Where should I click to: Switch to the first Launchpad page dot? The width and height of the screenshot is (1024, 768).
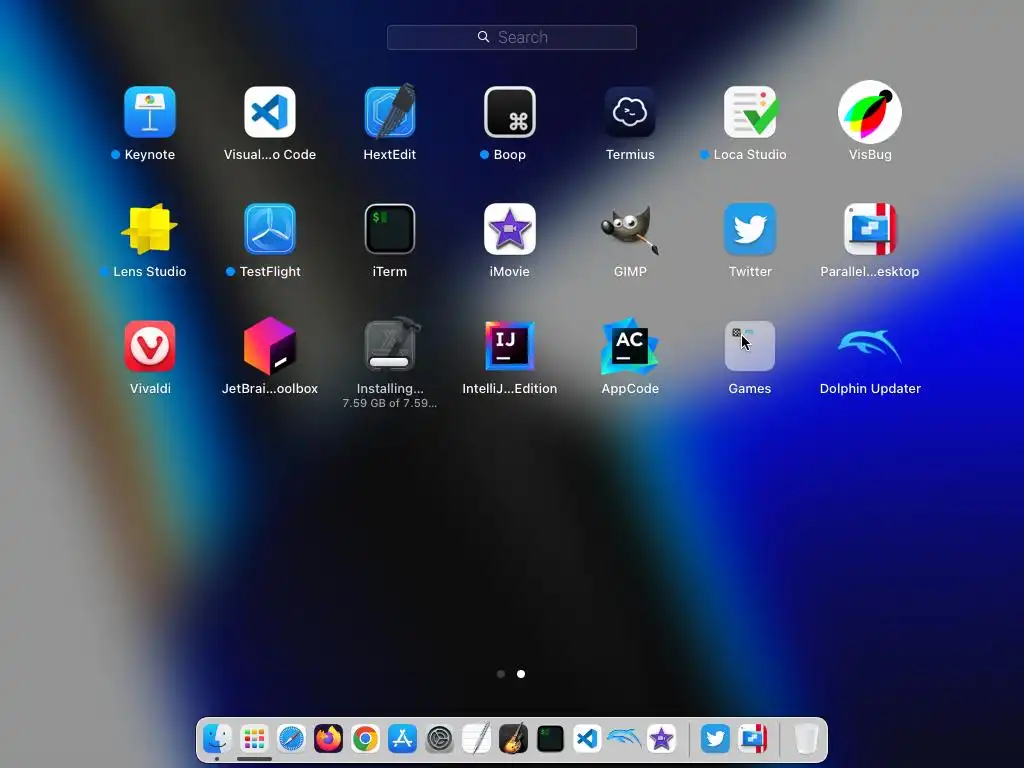pos(501,674)
